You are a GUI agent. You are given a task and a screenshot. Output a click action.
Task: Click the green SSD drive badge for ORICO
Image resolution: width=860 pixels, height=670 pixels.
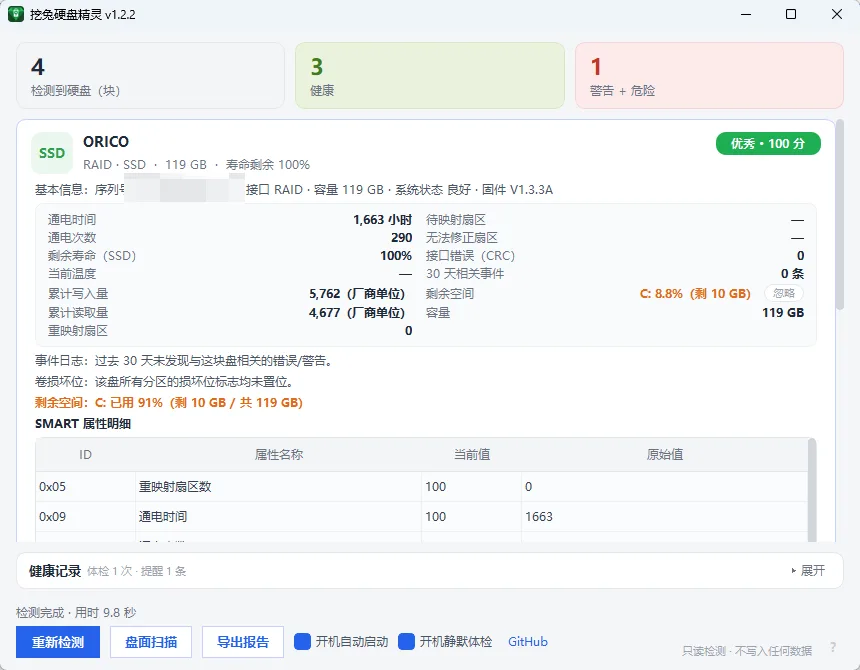52,153
